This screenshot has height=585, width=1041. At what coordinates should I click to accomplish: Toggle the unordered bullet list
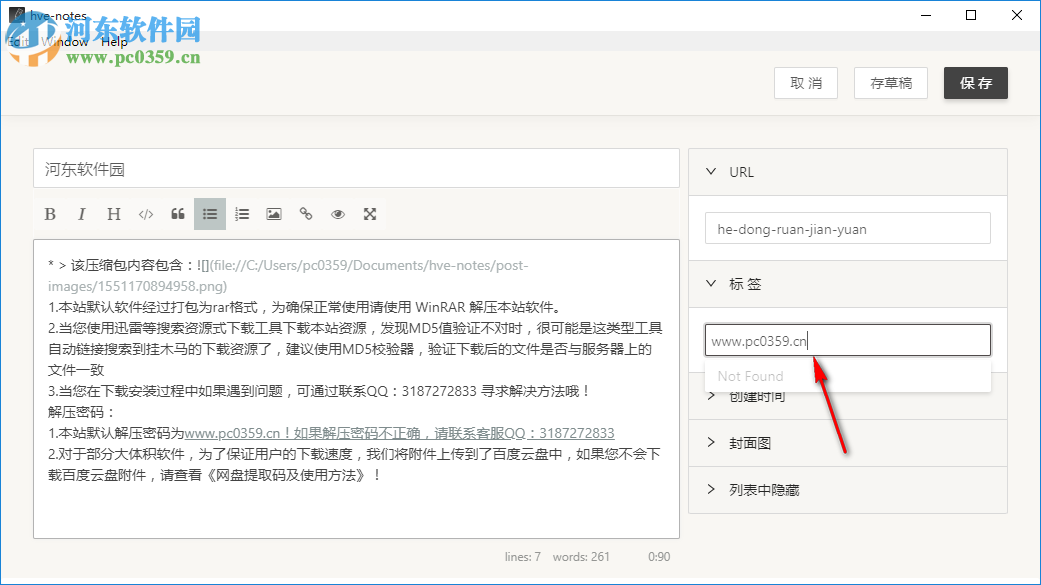[x=210, y=214]
